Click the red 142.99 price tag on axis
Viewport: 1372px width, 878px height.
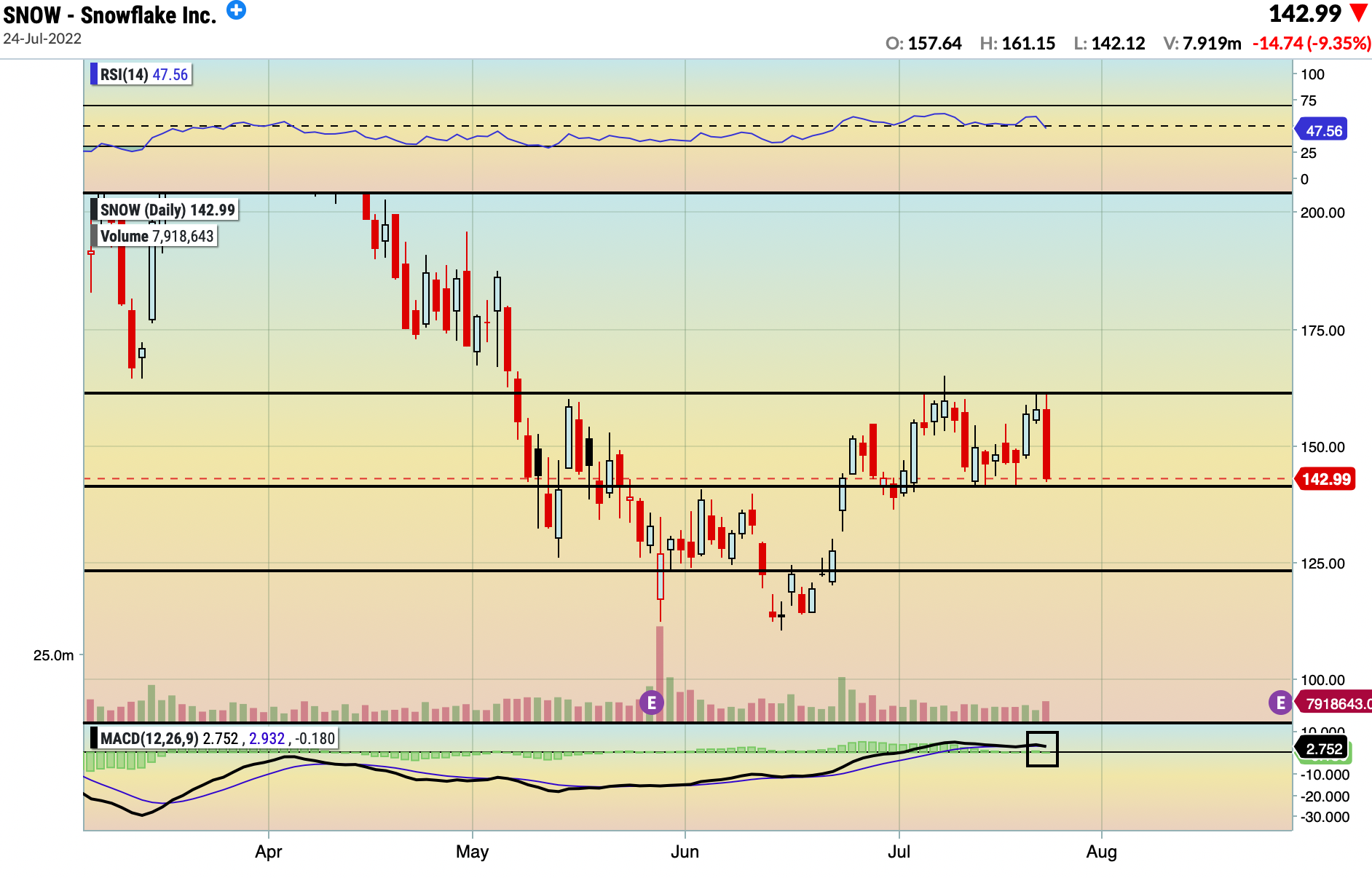[1325, 479]
